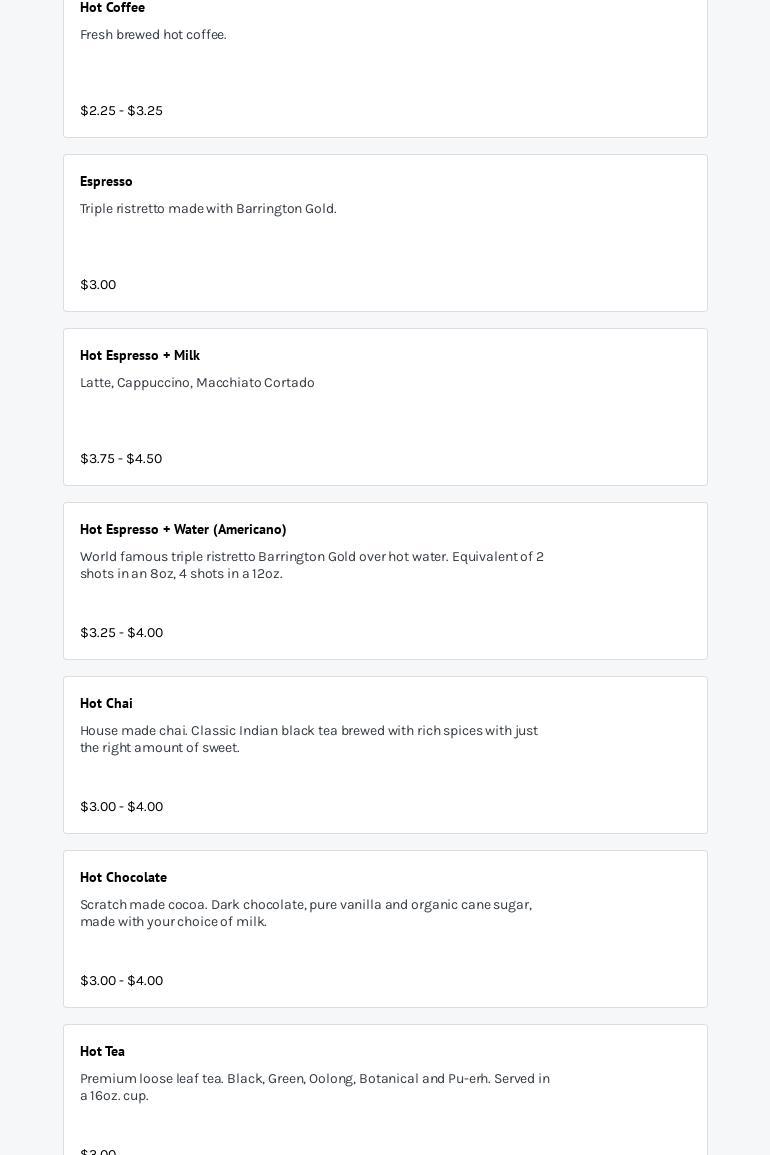Click the $3.75 - $4.50 price range
Screen dimensions: 770x1155
[x=121, y=459]
